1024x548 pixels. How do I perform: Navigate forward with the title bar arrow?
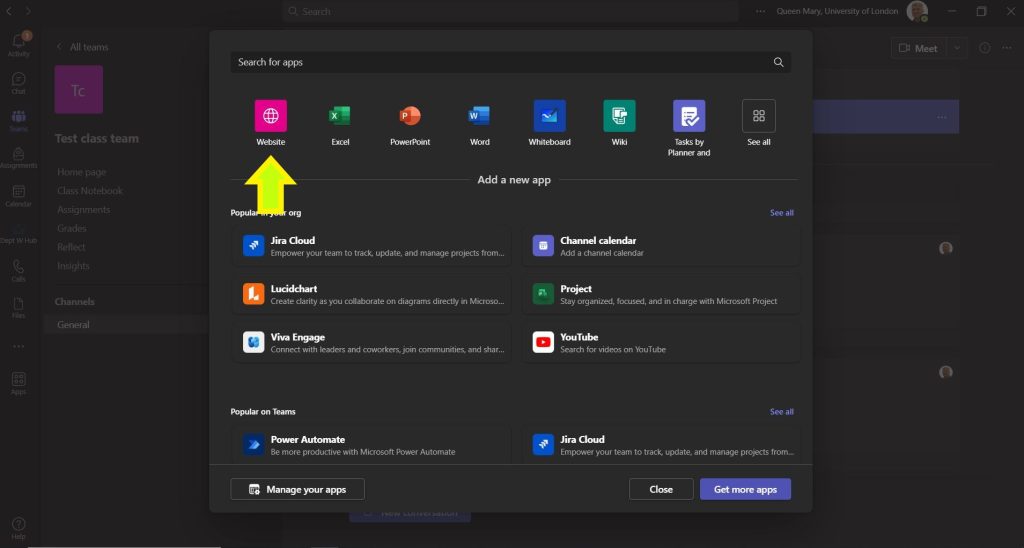point(28,11)
